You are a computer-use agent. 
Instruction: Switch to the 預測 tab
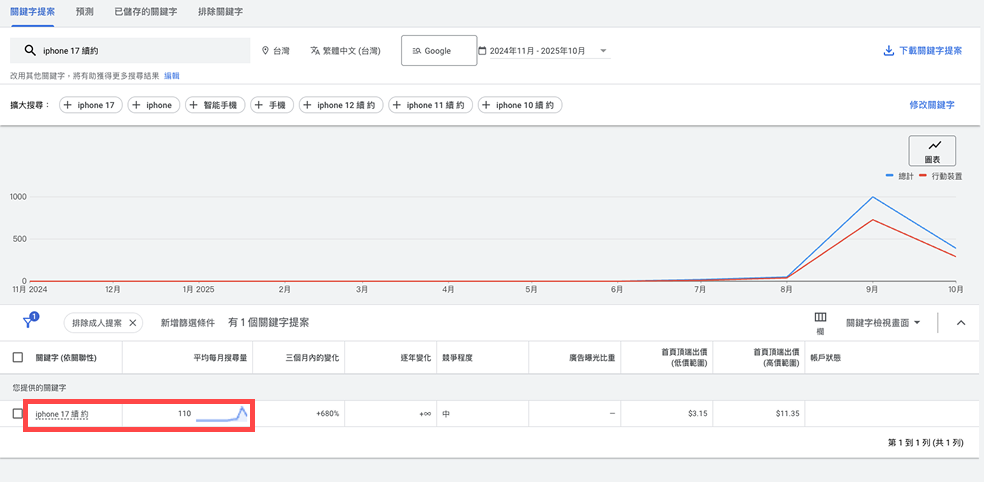tap(85, 12)
